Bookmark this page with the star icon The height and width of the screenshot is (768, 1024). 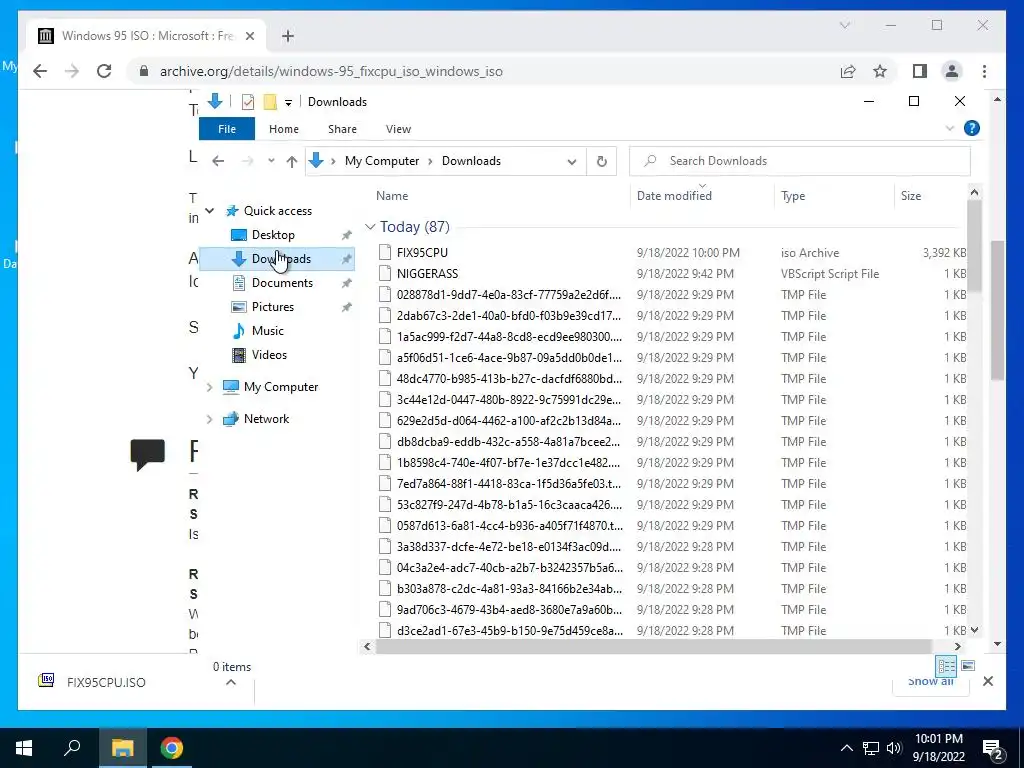click(x=880, y=71)
